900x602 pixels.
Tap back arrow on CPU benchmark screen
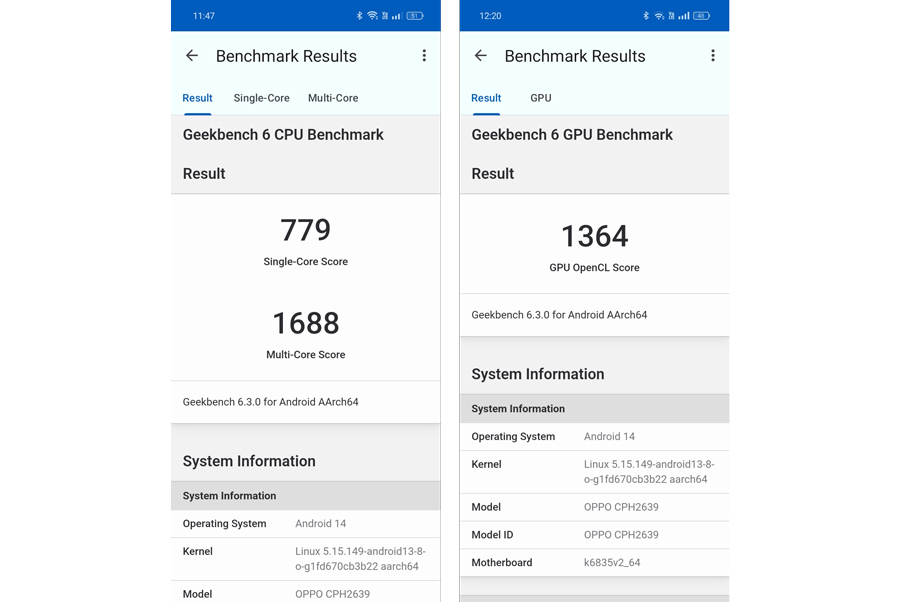(192, 56)
